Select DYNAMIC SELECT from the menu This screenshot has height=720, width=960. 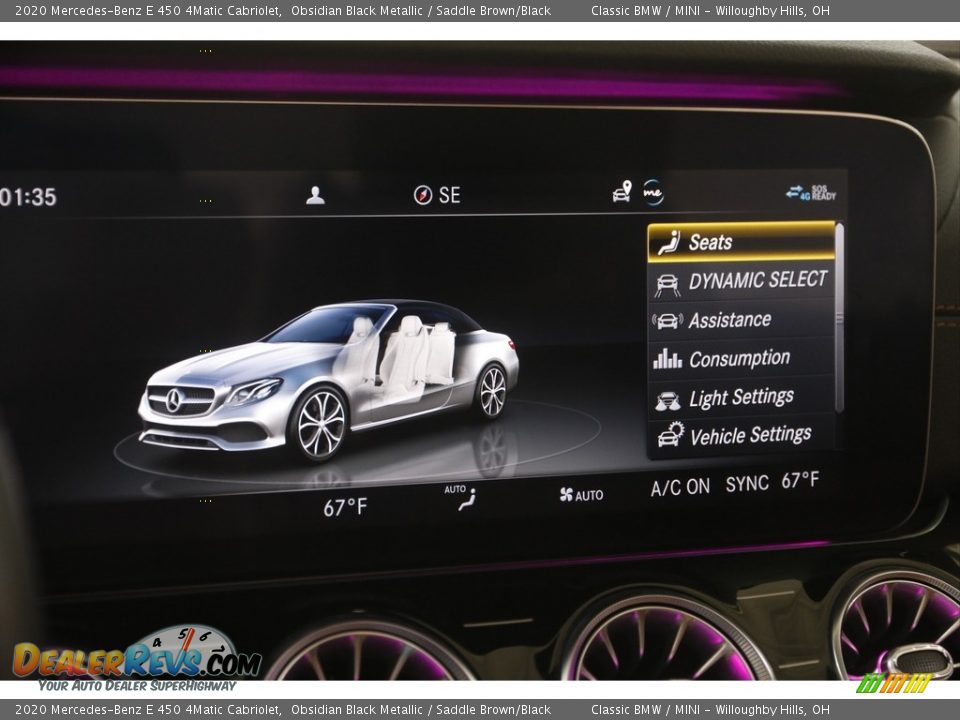[741, 282]
